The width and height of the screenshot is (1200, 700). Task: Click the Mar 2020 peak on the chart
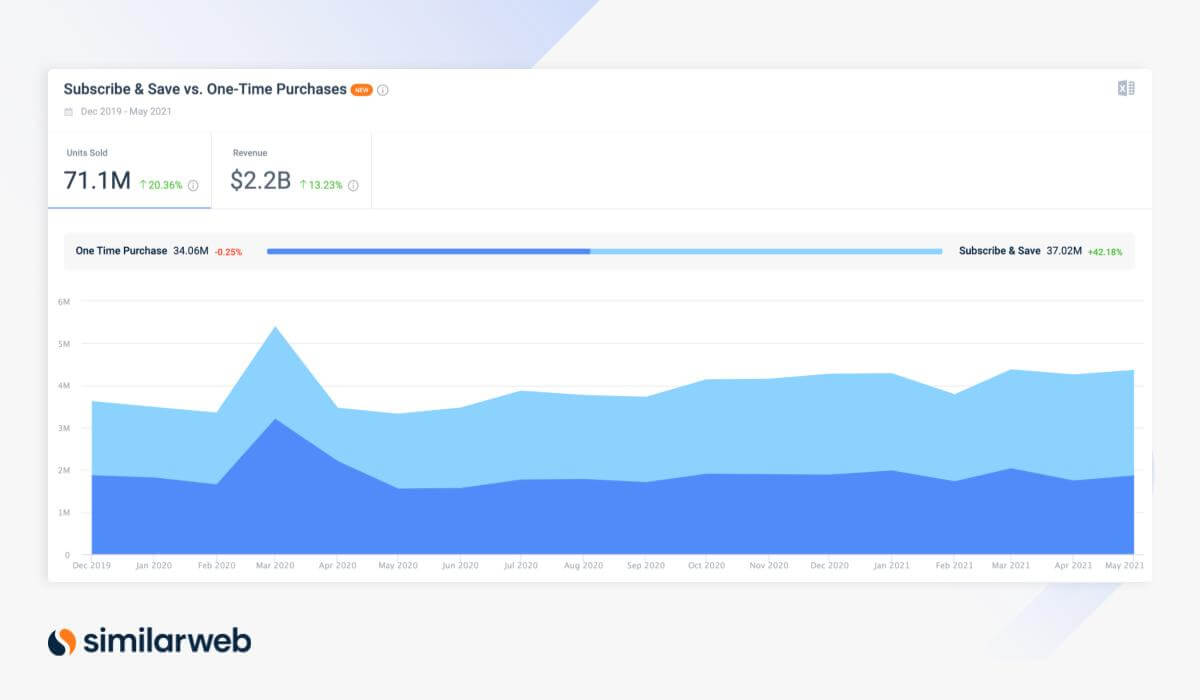point(277,328)
